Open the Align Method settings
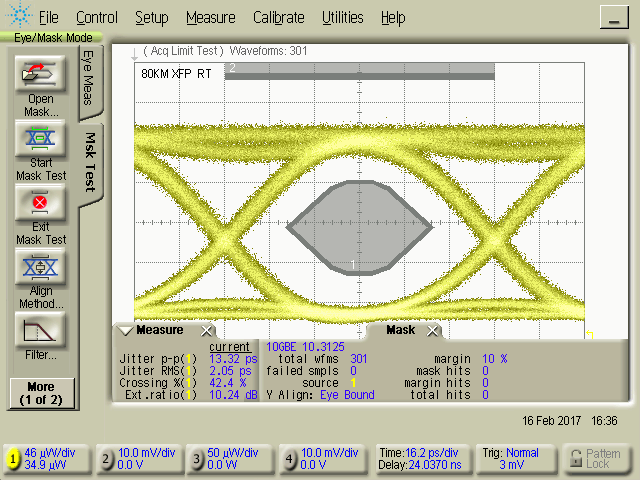640x480 pixels. (x=41, y=268)
